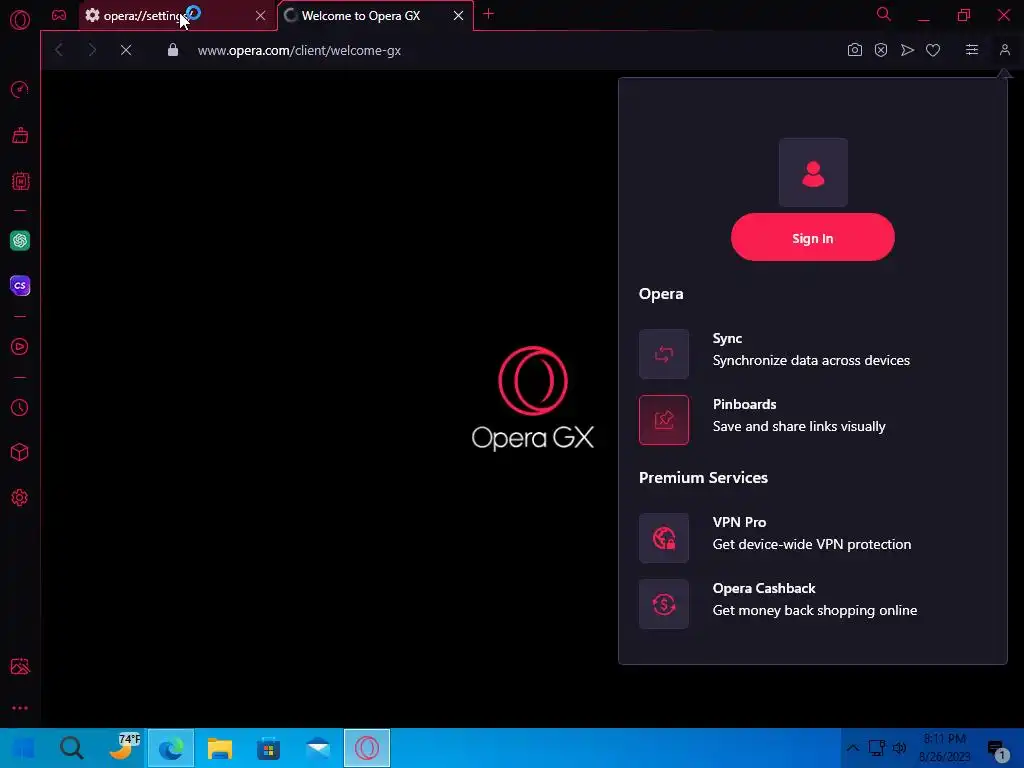Open My Flow send icon
This screenshot has width=1024, height=768.
click(x=907, y=50)
